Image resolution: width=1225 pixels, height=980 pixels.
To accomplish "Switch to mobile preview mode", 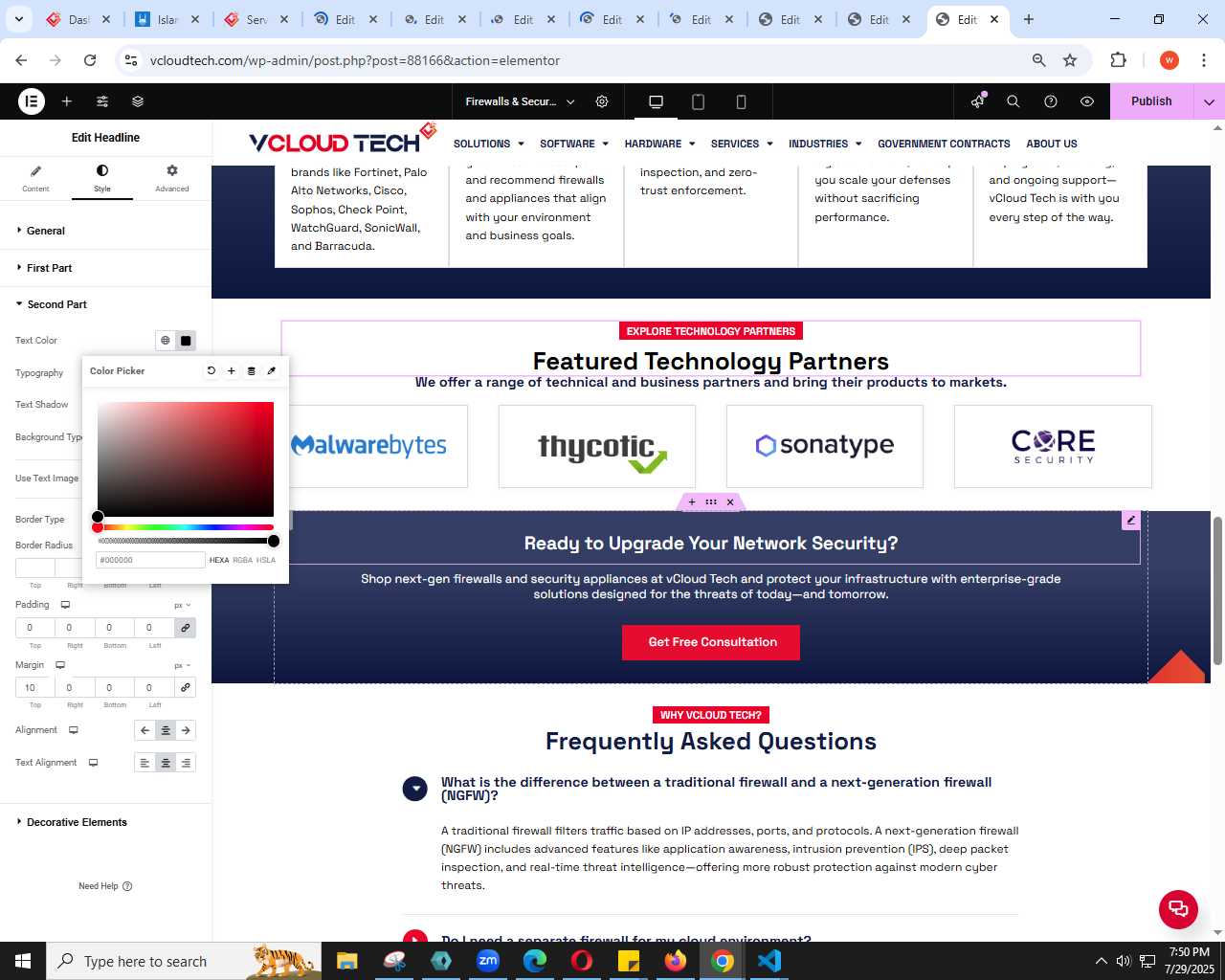I will coord(741,101).
